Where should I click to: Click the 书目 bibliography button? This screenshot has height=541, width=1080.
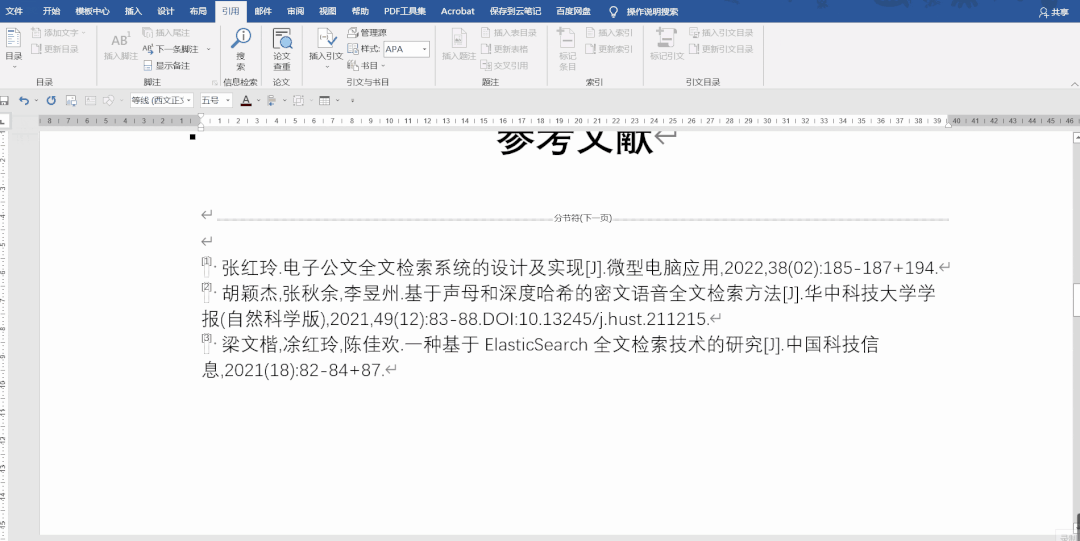(364, 65)
